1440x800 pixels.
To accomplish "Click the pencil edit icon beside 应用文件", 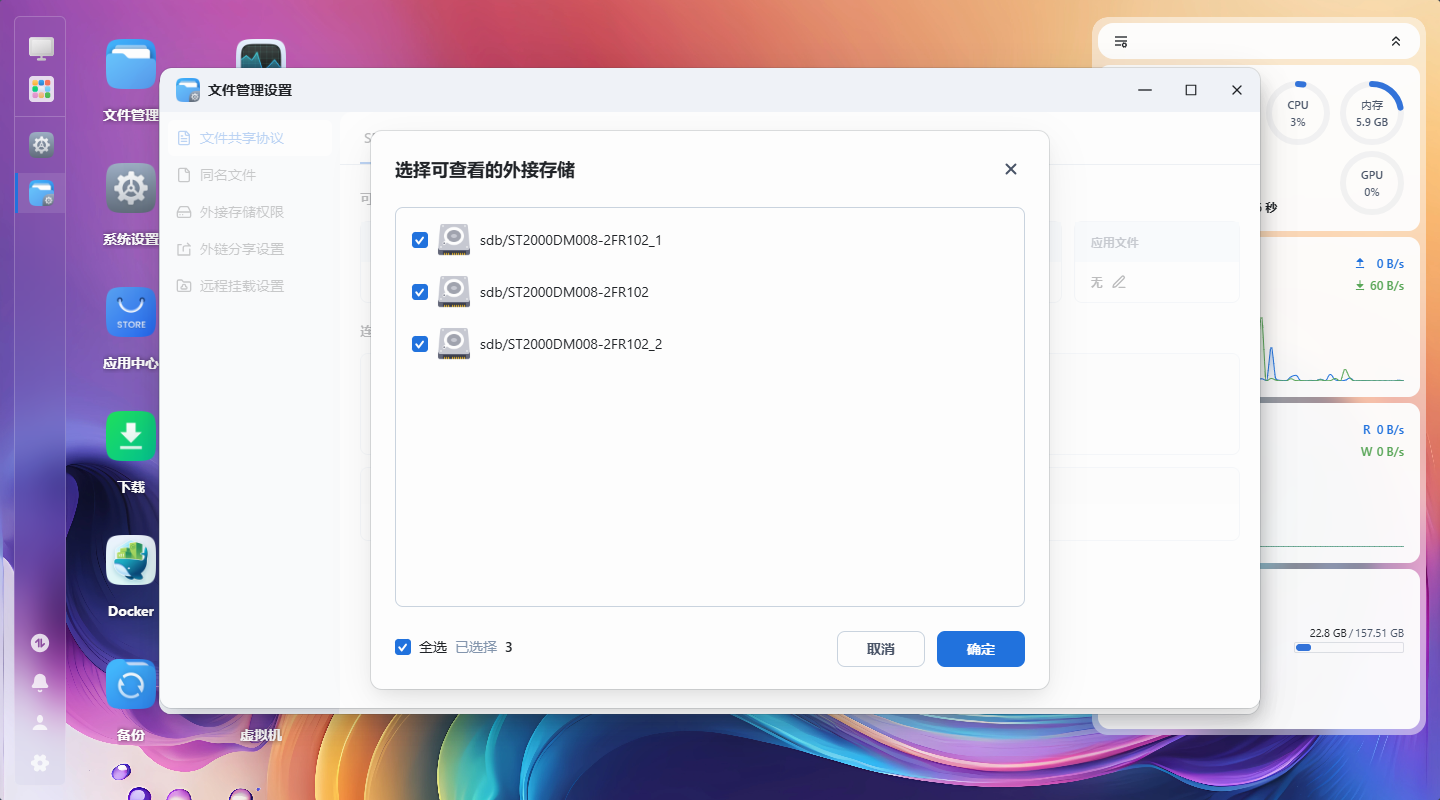I will [x=1118, y=283].
